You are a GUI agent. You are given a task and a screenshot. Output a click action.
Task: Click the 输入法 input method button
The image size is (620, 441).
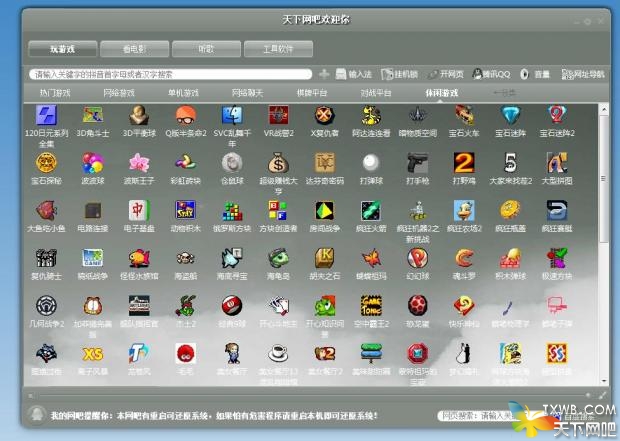pos(353,74)
